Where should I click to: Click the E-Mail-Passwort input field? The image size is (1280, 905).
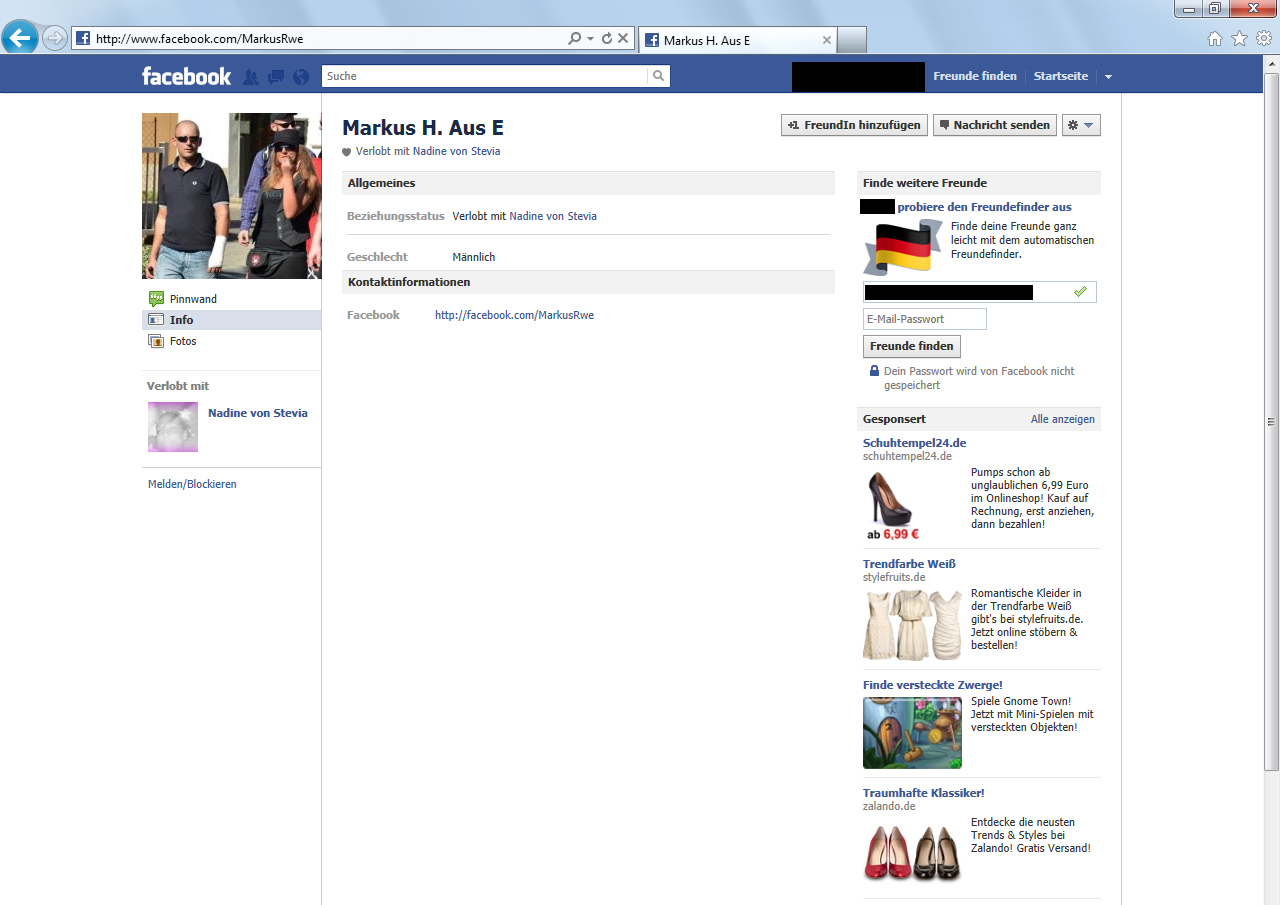924,319
